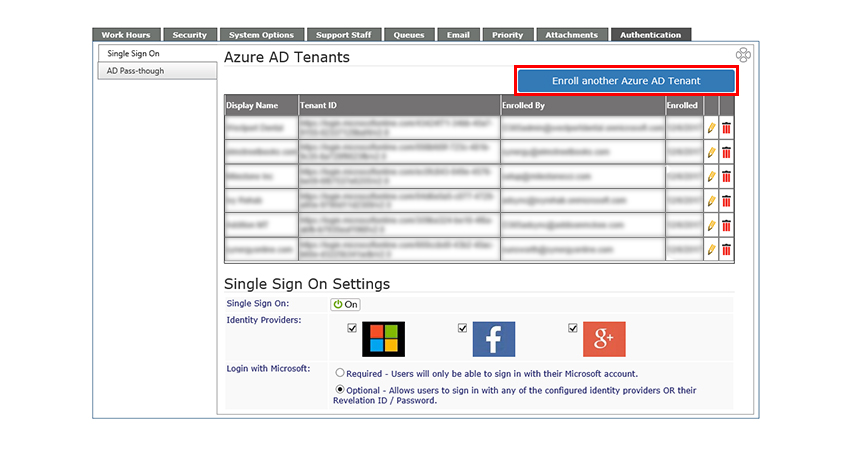Click the Microsoft identity provider logo
Viewport: 852px width, 452px height.
pos(384,339)
